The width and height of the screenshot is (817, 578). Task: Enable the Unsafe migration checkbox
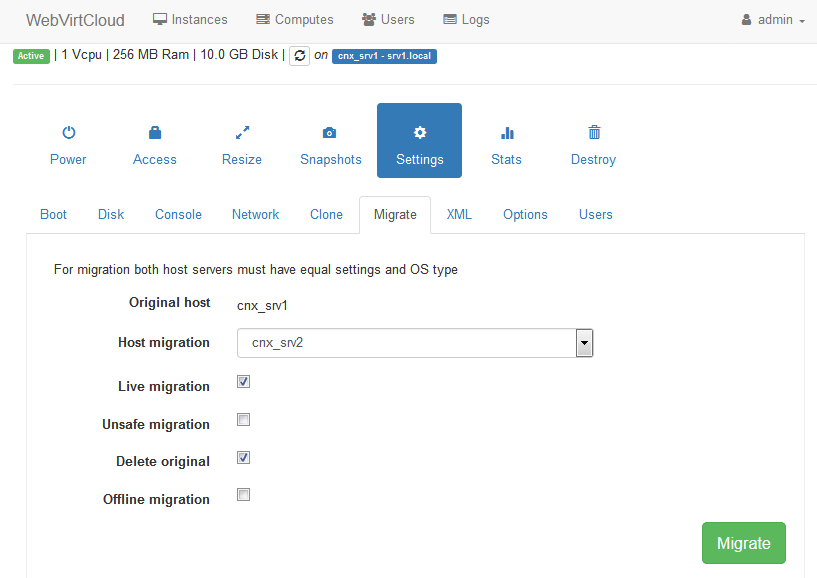coord(243,420)
